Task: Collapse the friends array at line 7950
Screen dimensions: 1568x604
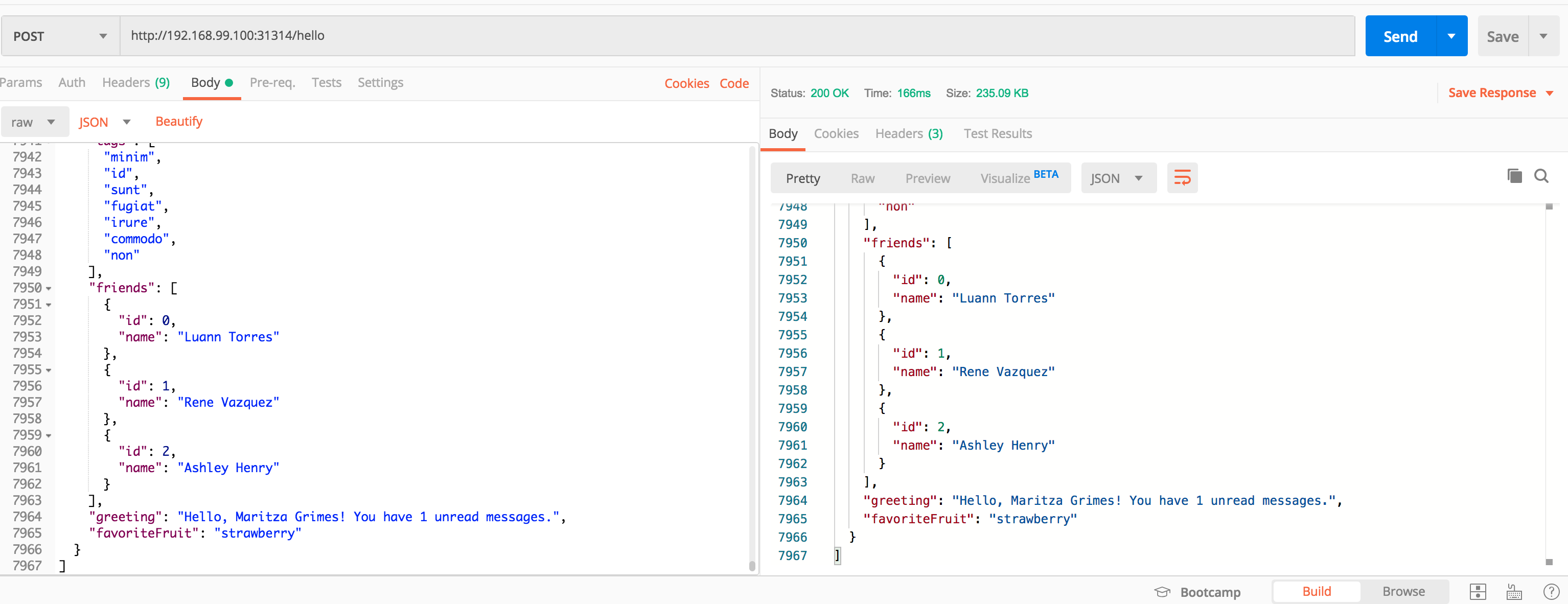Action: pyautogui.click(x=49, y=288)
